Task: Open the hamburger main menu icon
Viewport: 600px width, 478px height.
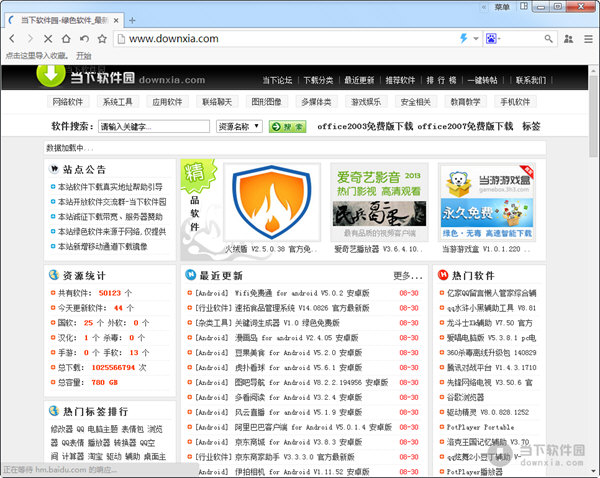Action: (x=588, y=39)
